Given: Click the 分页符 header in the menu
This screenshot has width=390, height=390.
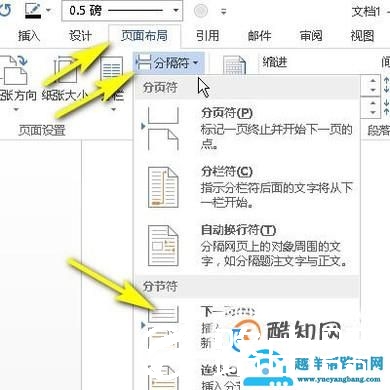Looking at the screenshot, I should coord(160,87).
